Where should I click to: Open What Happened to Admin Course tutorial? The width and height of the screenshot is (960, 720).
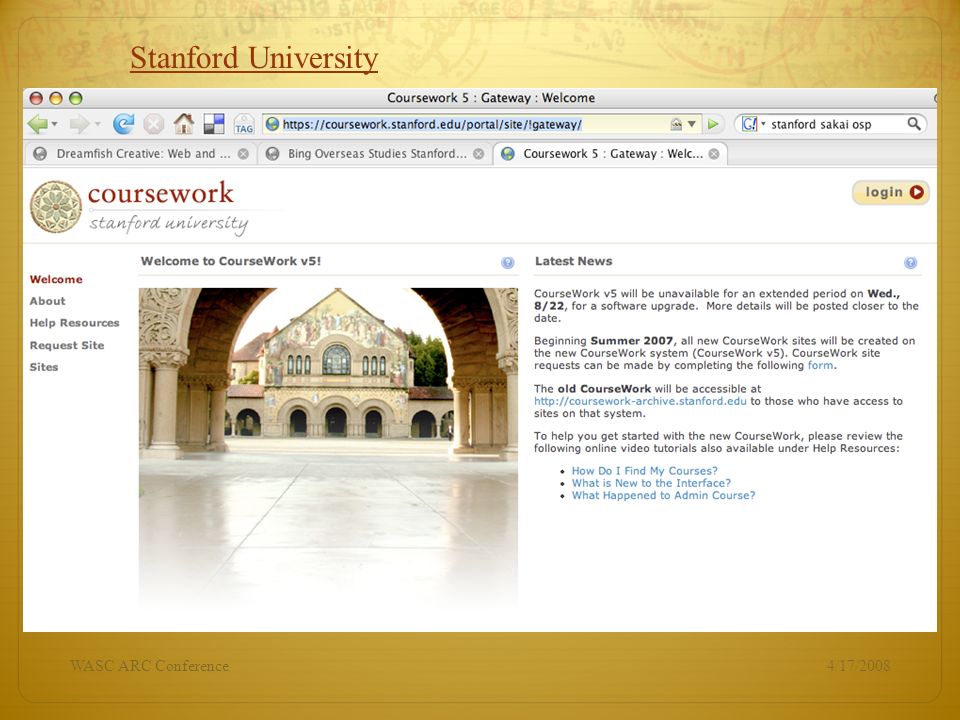(663, 495)
